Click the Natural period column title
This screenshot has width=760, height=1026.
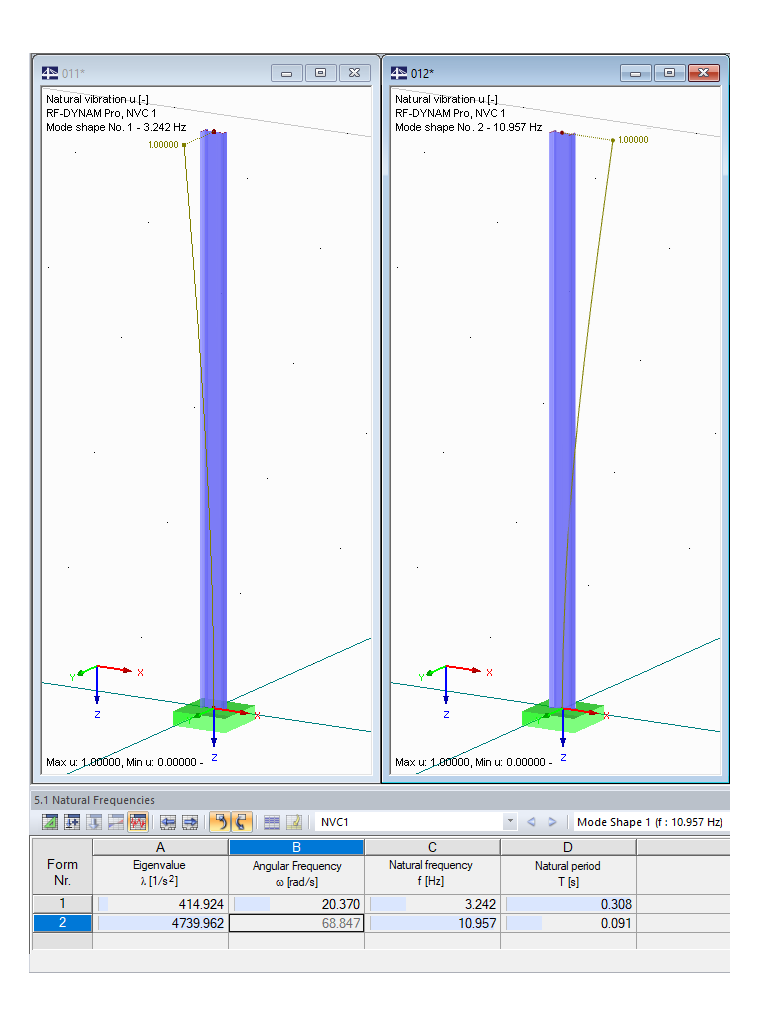(568, 866)
